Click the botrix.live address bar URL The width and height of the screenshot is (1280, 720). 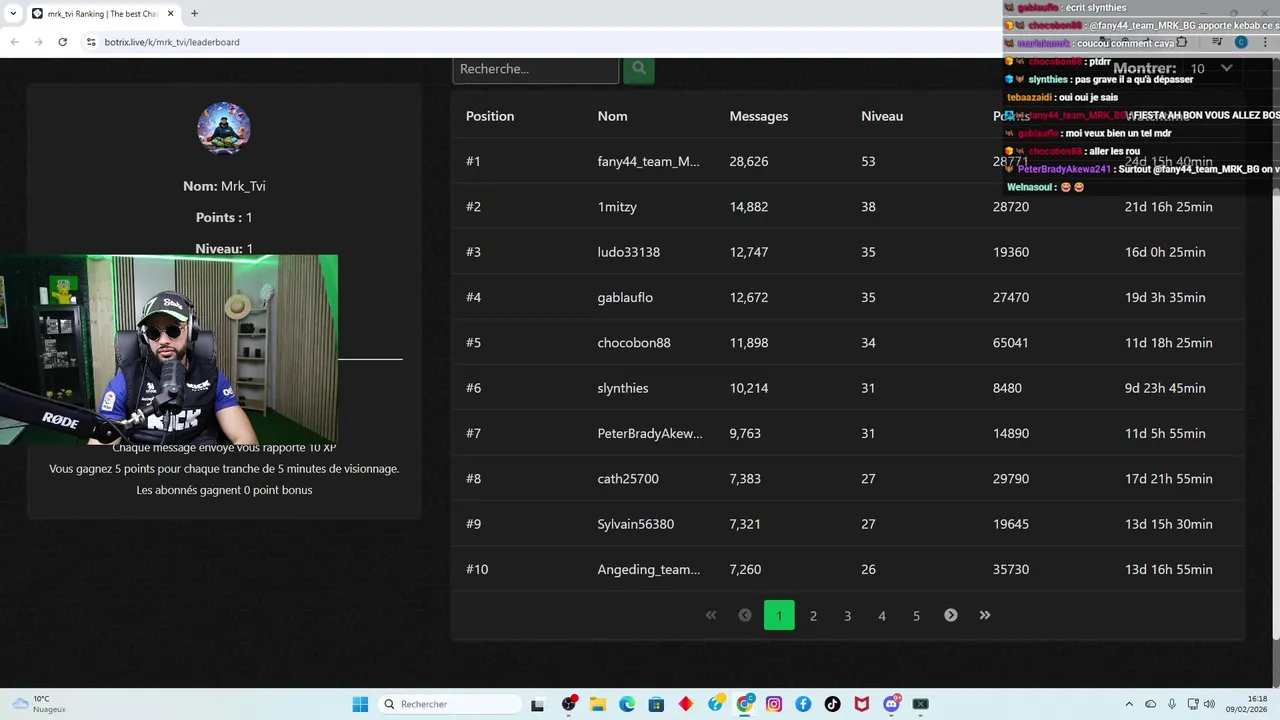pos(172,42)
